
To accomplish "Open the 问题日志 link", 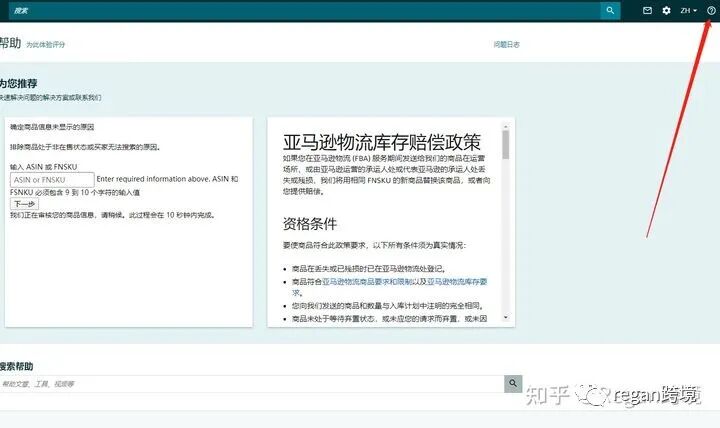I will click(x=506, y=45).
